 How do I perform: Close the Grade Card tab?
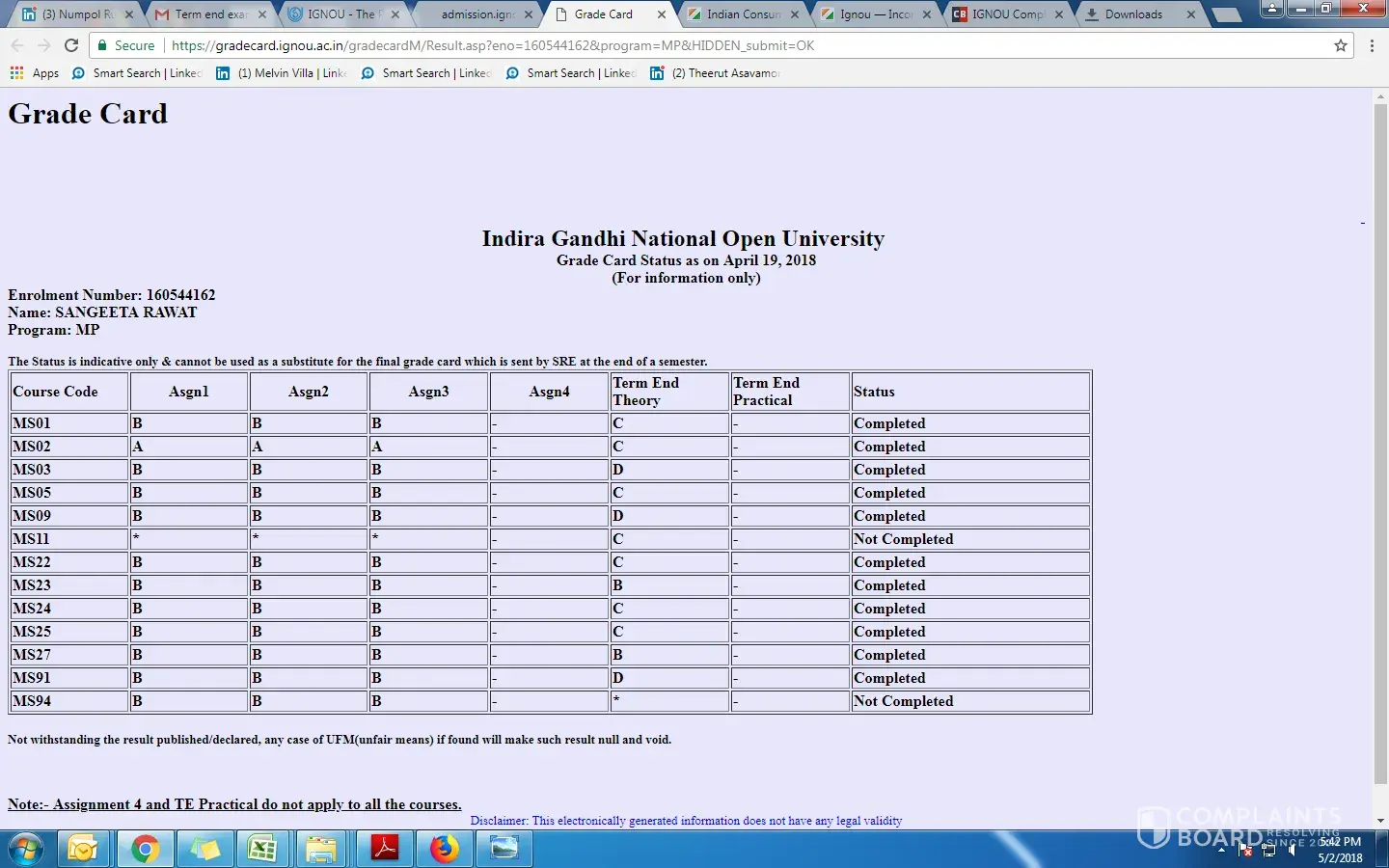click(x=662, y=14)
